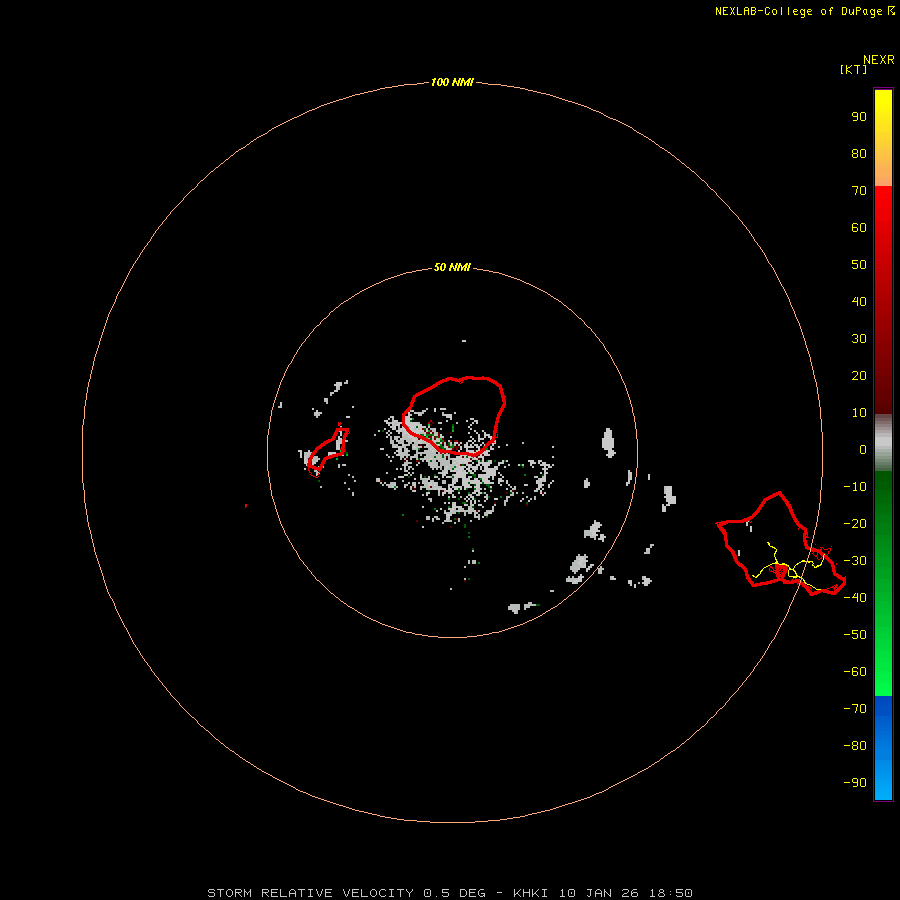Click the -70 value on the velocity scale
The image size is (900, 900).
pos(855,709)
